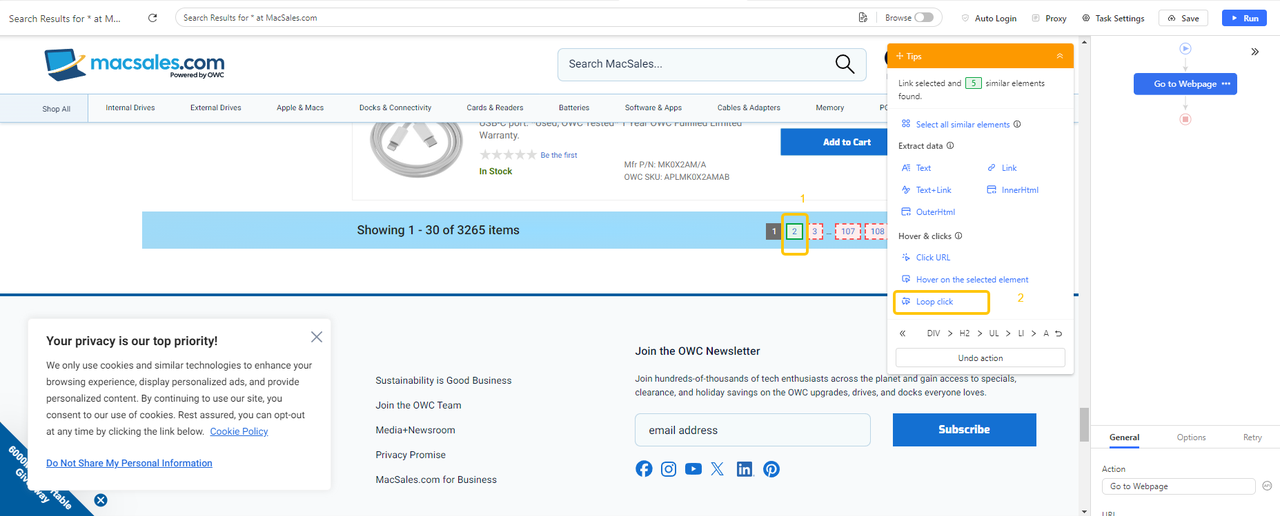Go to pagination page 107

[848, 231]
